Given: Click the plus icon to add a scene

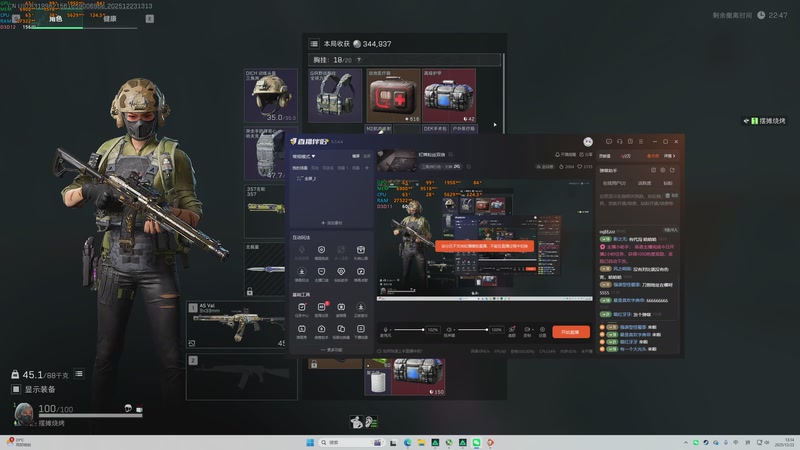Looking at the screenshot, I should pos(367,168).
